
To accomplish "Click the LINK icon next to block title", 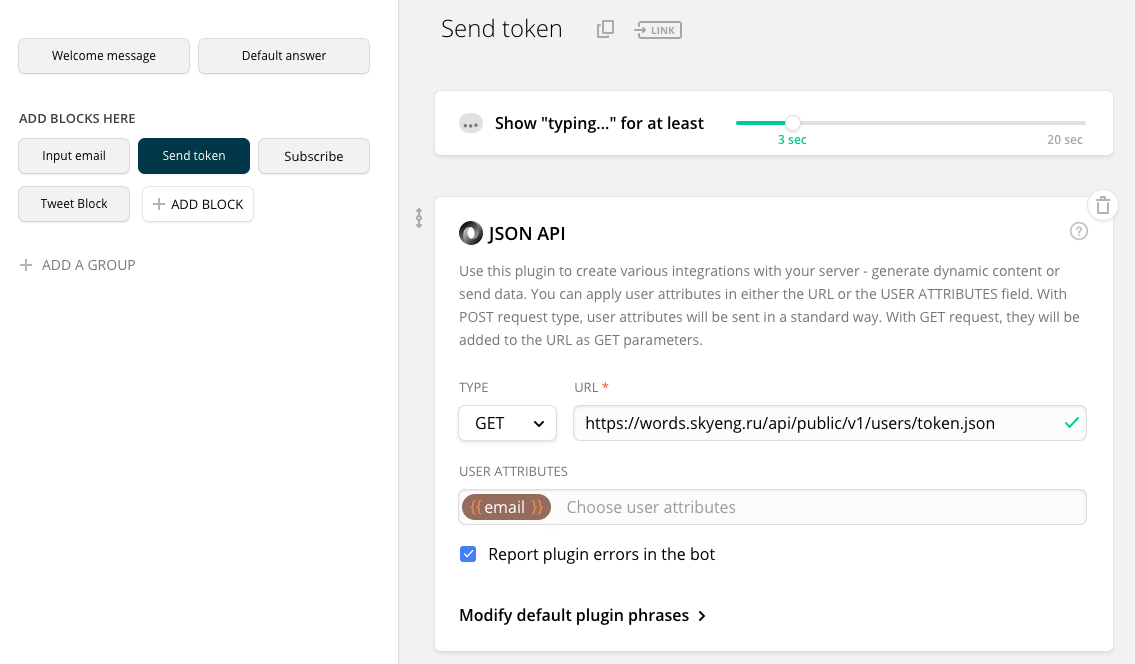I will tap(658, 30).
